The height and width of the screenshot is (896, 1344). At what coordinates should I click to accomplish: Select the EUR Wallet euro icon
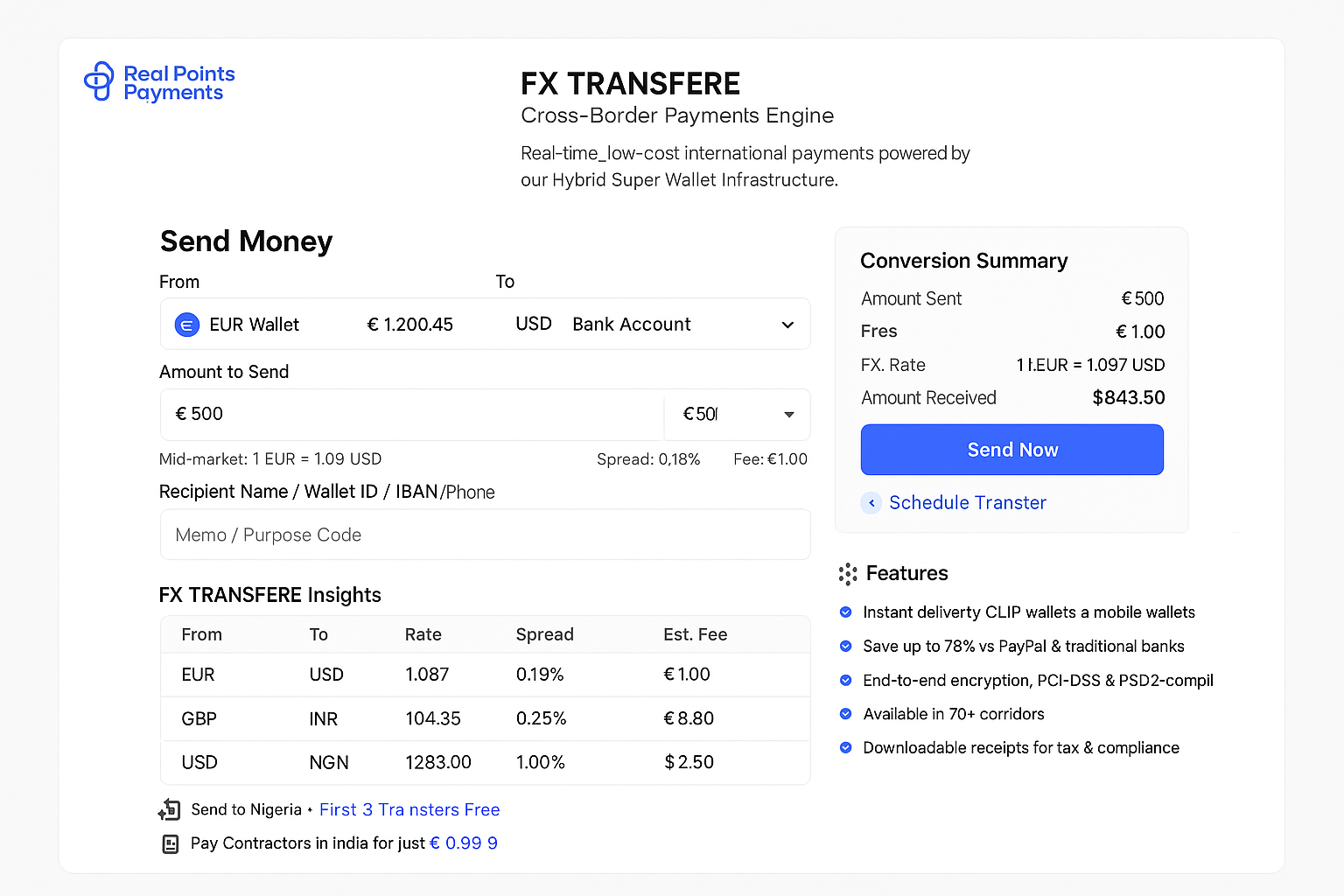tap(186, 324)
